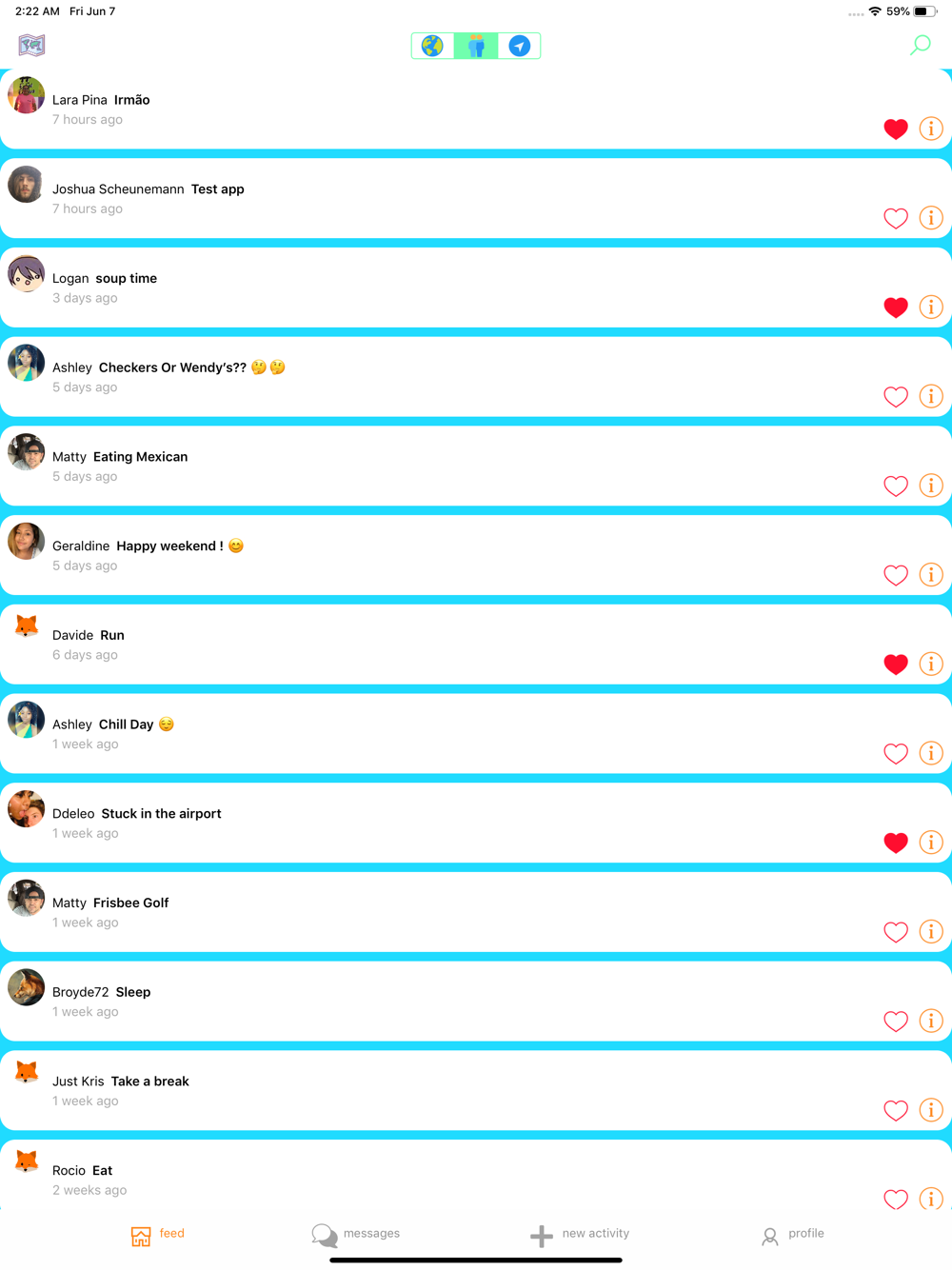Show info for Logan's soup time post
Image resolution: width=952 pixels, height=1270 pixels.
[931, 308]
